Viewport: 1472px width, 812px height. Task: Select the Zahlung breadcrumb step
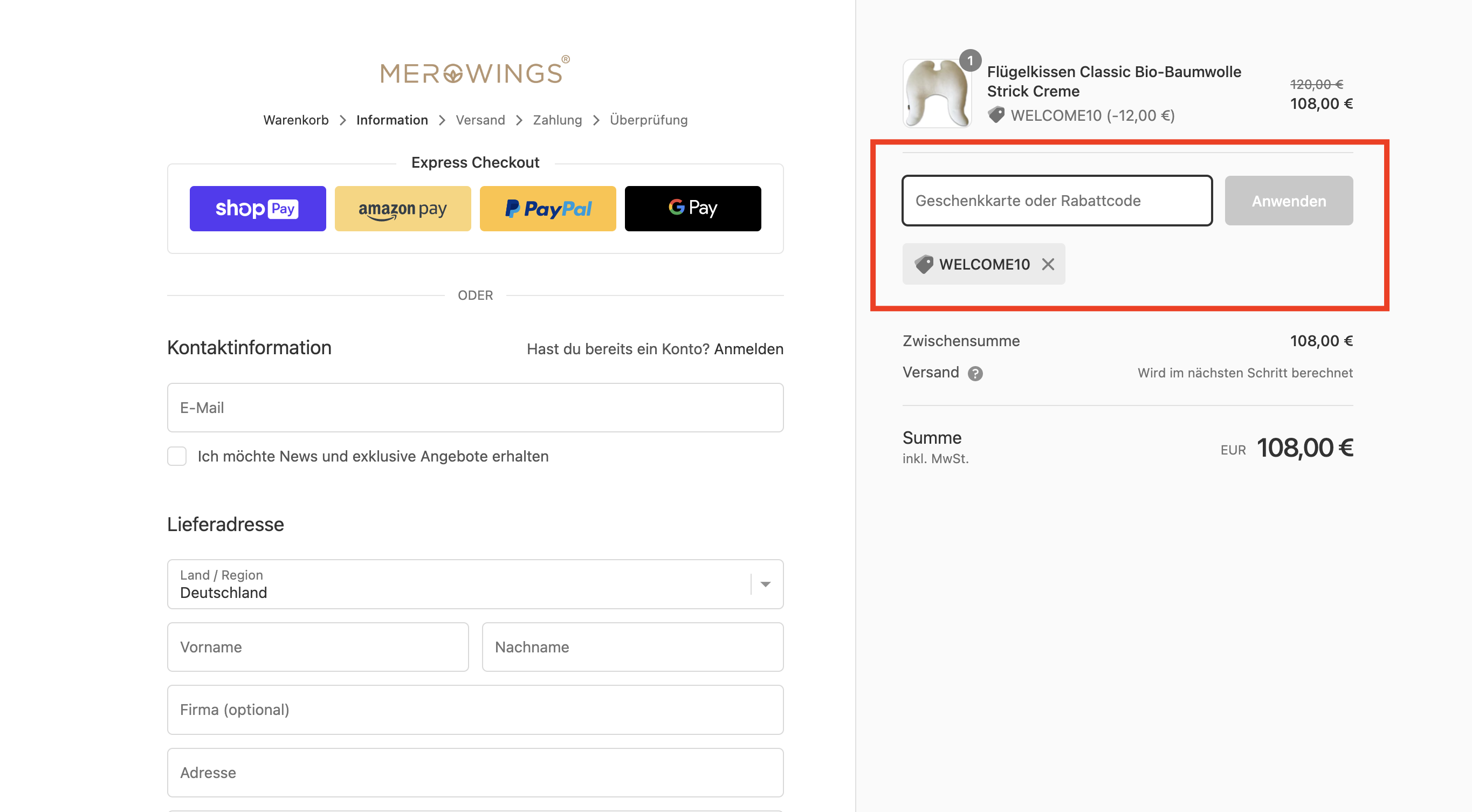point(557,120)
